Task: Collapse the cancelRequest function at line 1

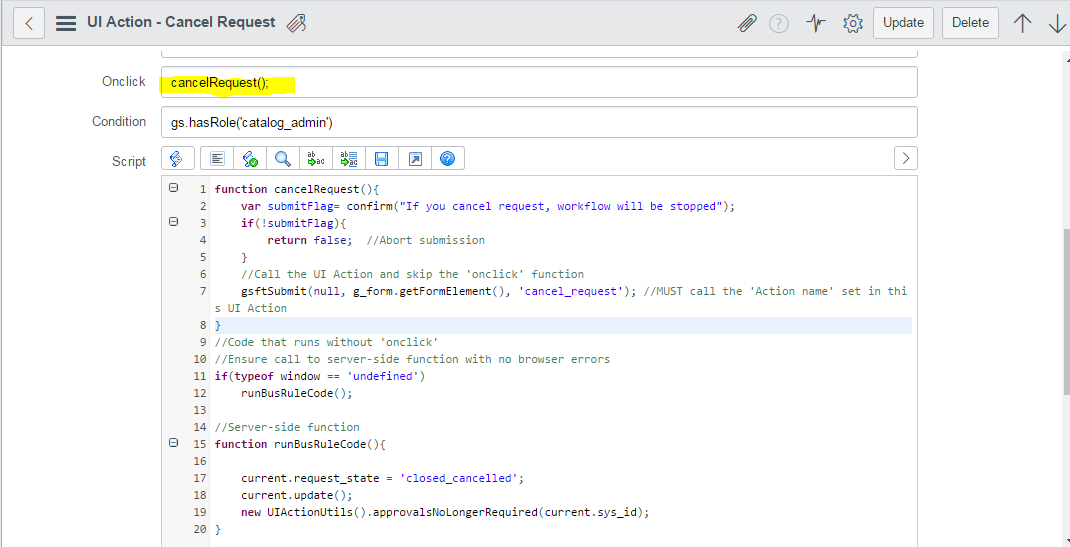Action: pyautogui.click(x=173, y=188)
